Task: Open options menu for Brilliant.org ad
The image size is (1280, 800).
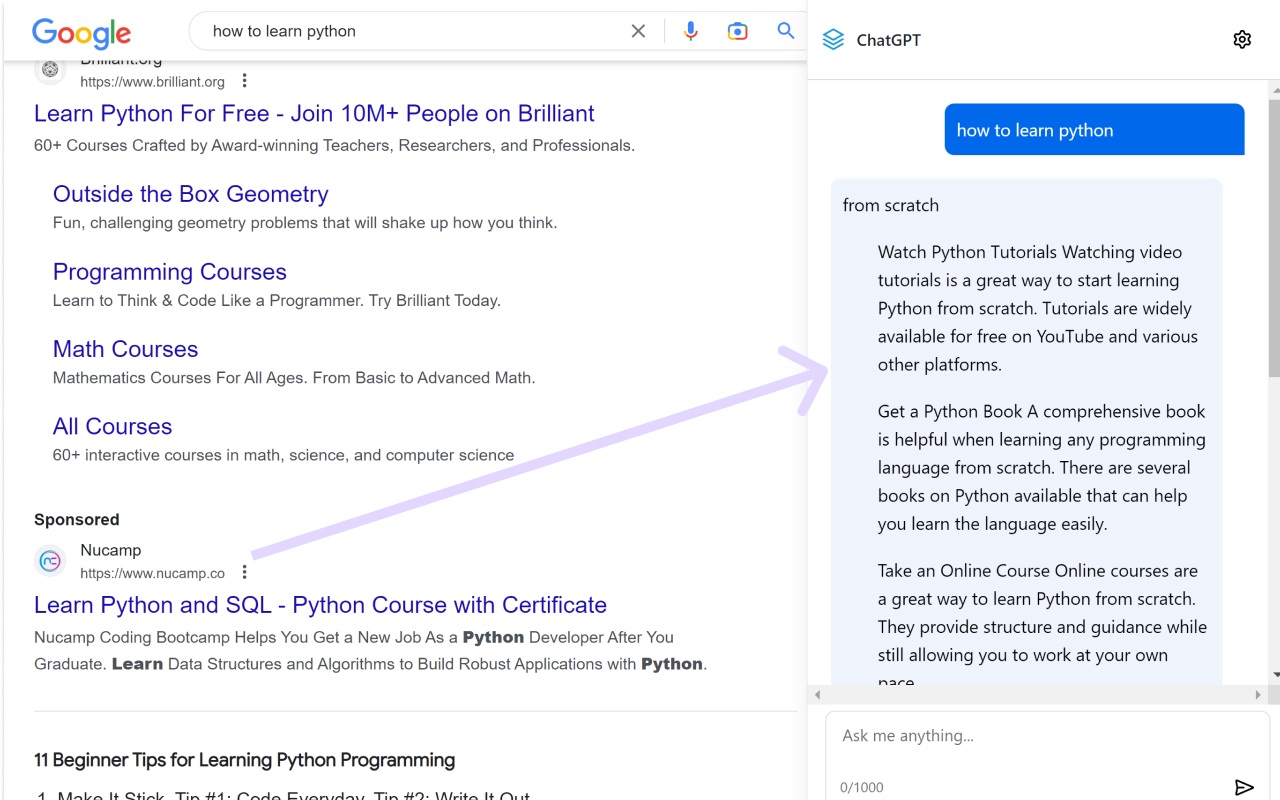Action: 245,81
